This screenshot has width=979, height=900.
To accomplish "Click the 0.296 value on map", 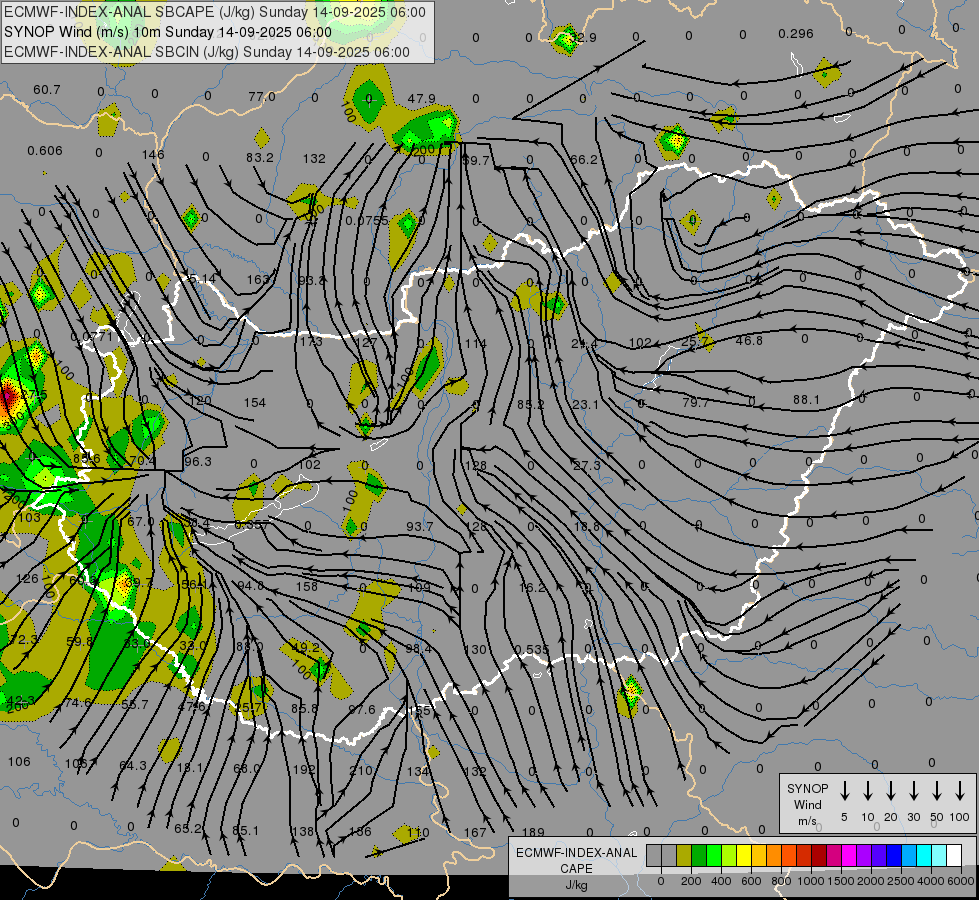I will pos(796,34).
